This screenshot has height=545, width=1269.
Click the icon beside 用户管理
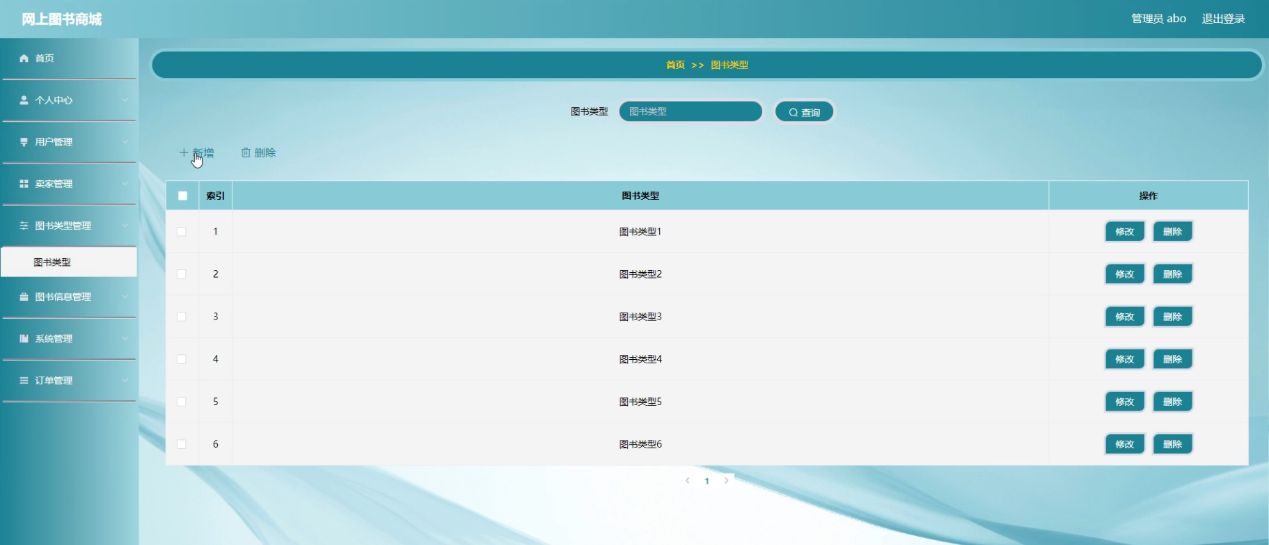[x=25, y=142]
